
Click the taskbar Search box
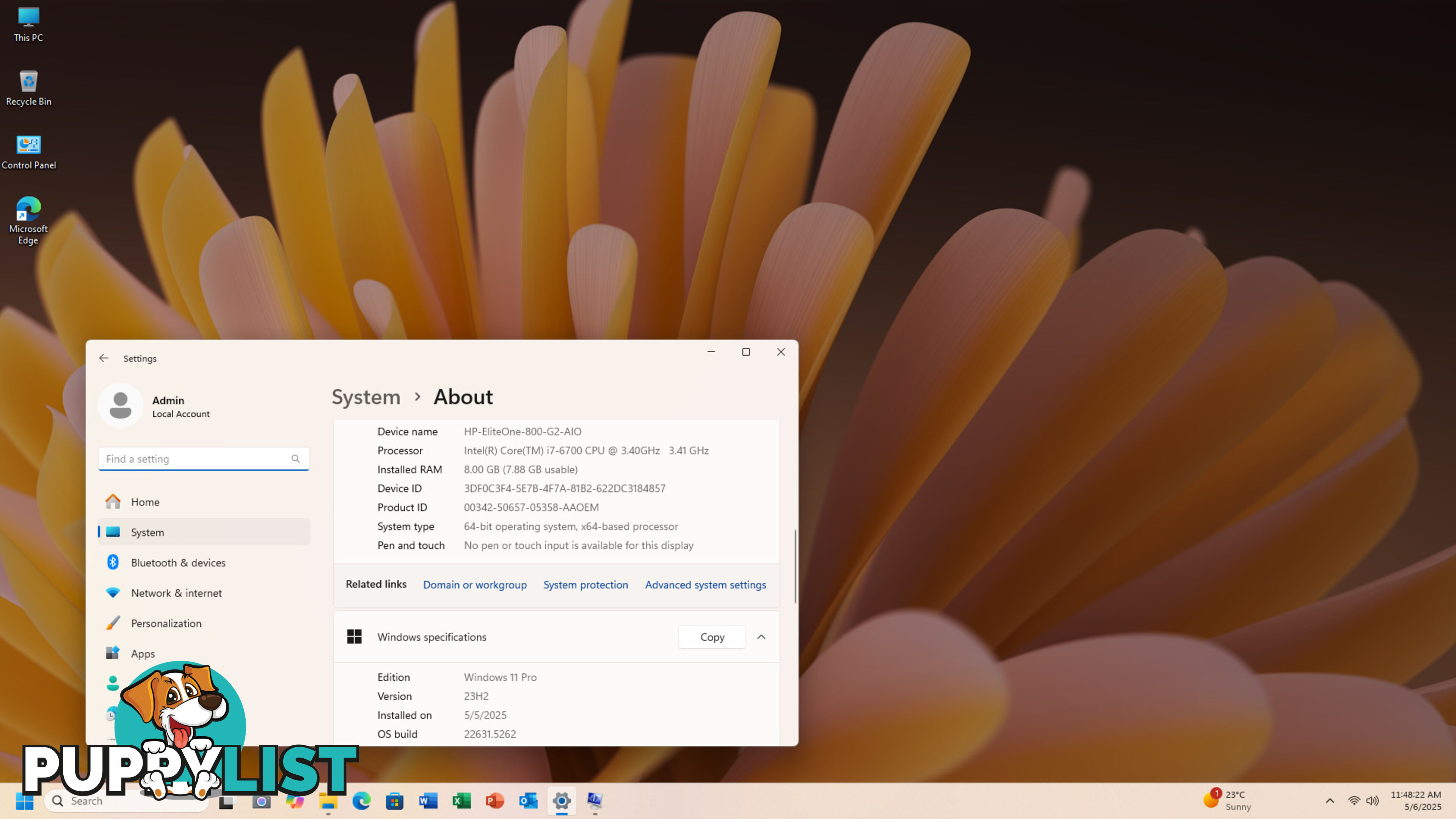127,800
